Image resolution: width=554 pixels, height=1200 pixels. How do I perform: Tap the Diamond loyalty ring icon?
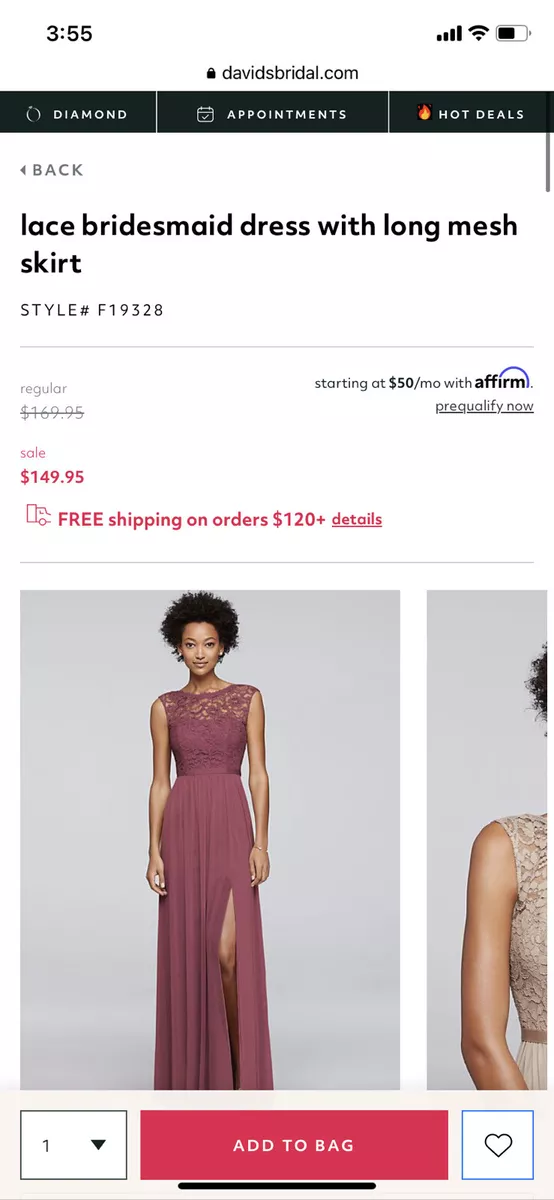[x=33, y=114]
